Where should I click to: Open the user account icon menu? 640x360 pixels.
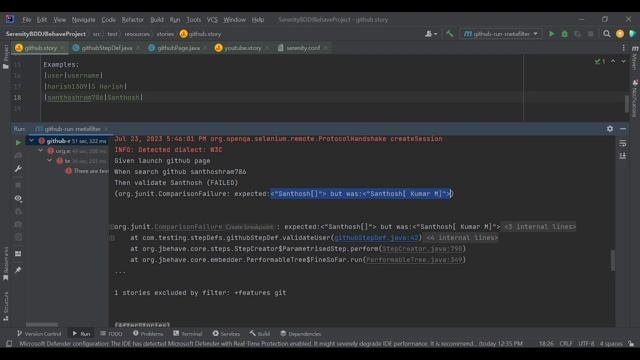[x=430, y=34]
